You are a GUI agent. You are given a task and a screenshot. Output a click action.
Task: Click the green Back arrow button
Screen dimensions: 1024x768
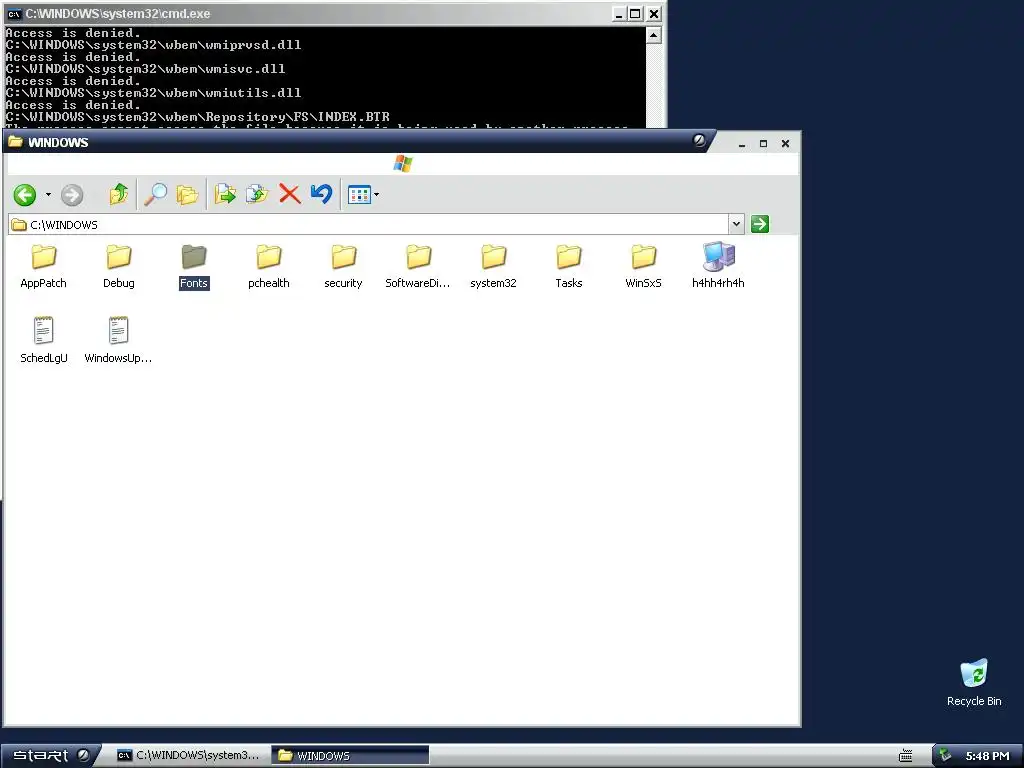tap(25, 195)
